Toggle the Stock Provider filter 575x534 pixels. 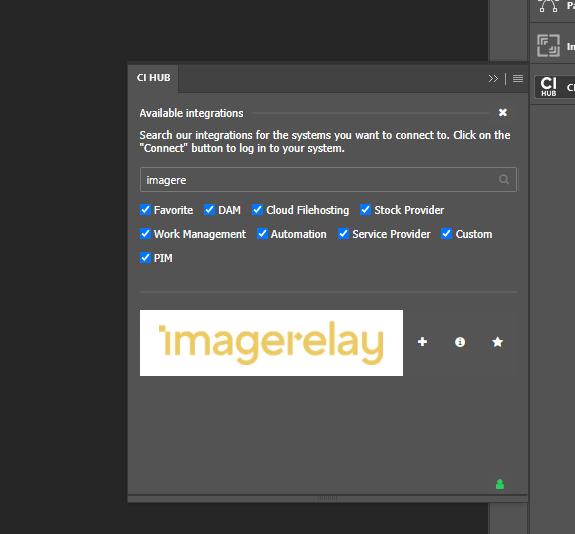click(x=366, y=209)
